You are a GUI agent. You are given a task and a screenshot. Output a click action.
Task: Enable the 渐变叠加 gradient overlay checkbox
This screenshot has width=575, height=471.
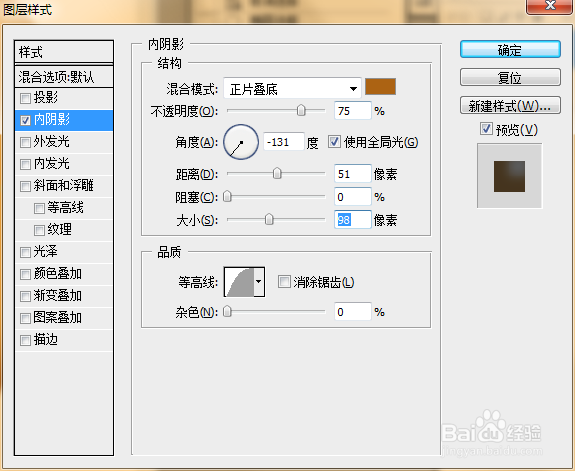click(25, 296)
